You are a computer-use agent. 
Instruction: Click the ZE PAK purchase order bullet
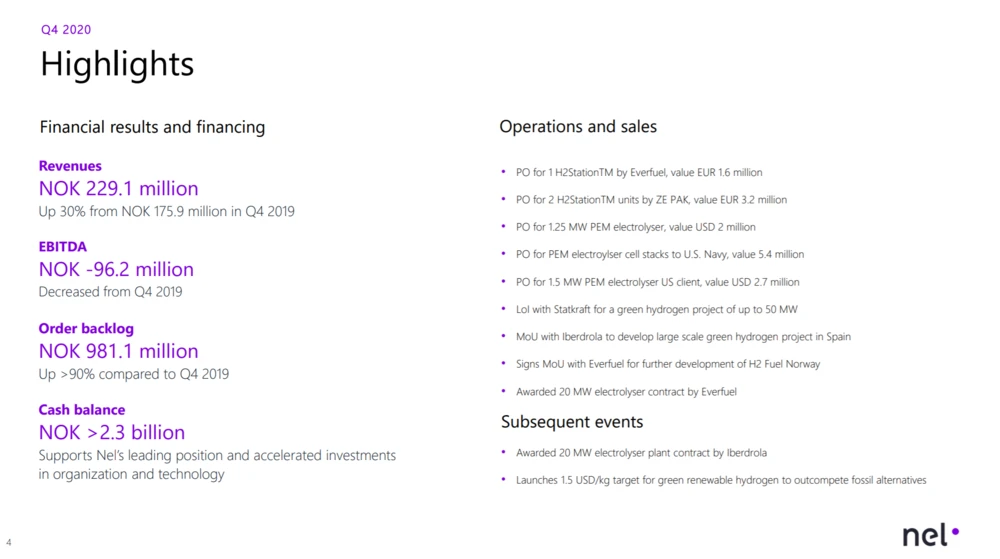point(651,200)
